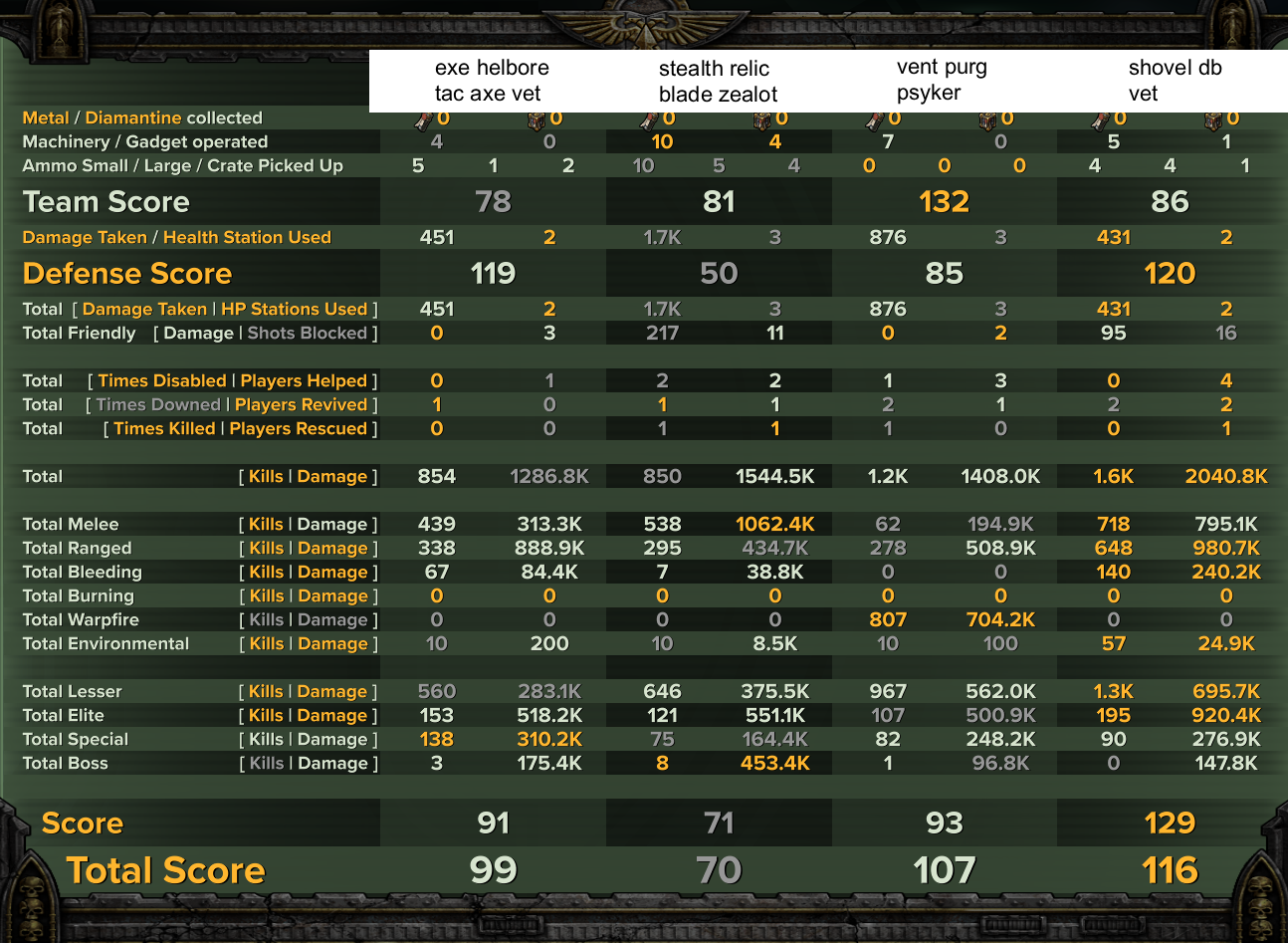Viewport: 1288px width, 943px height.
Task: Click the Total Score value 116
Action: click(x=1171, y=871)
